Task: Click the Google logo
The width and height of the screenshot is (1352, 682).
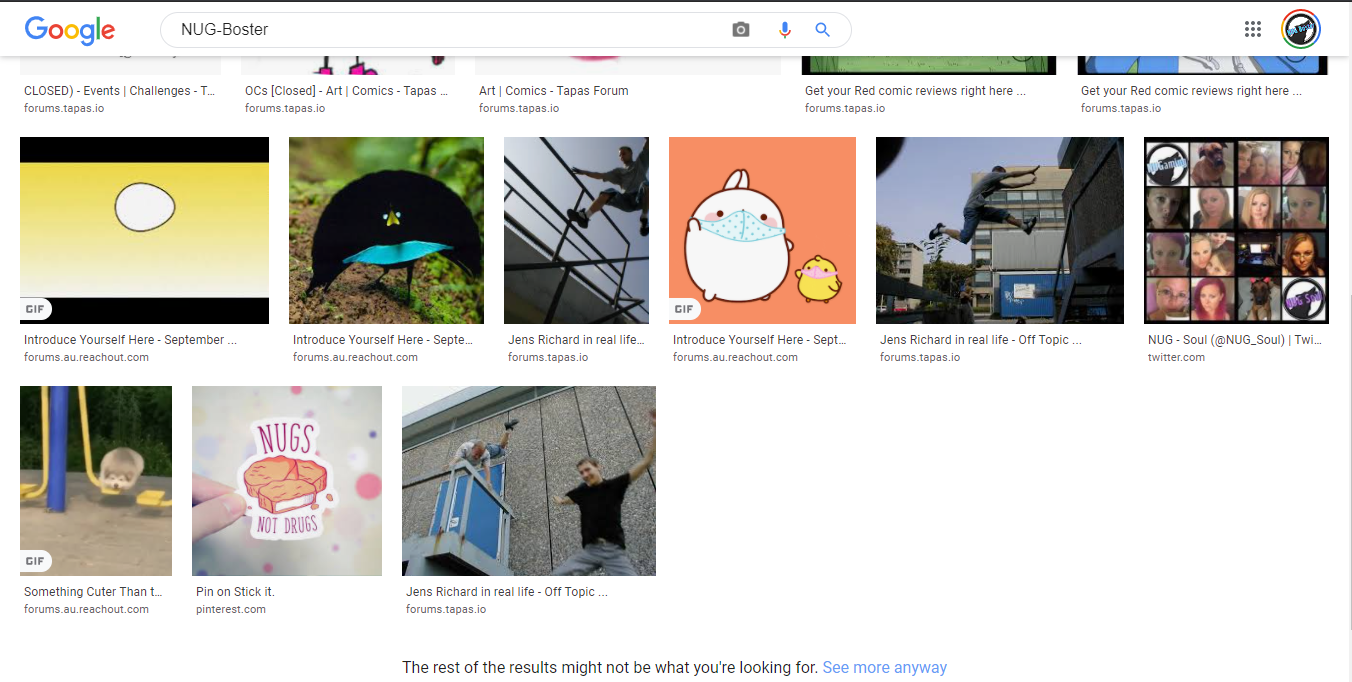Action: 70,30
